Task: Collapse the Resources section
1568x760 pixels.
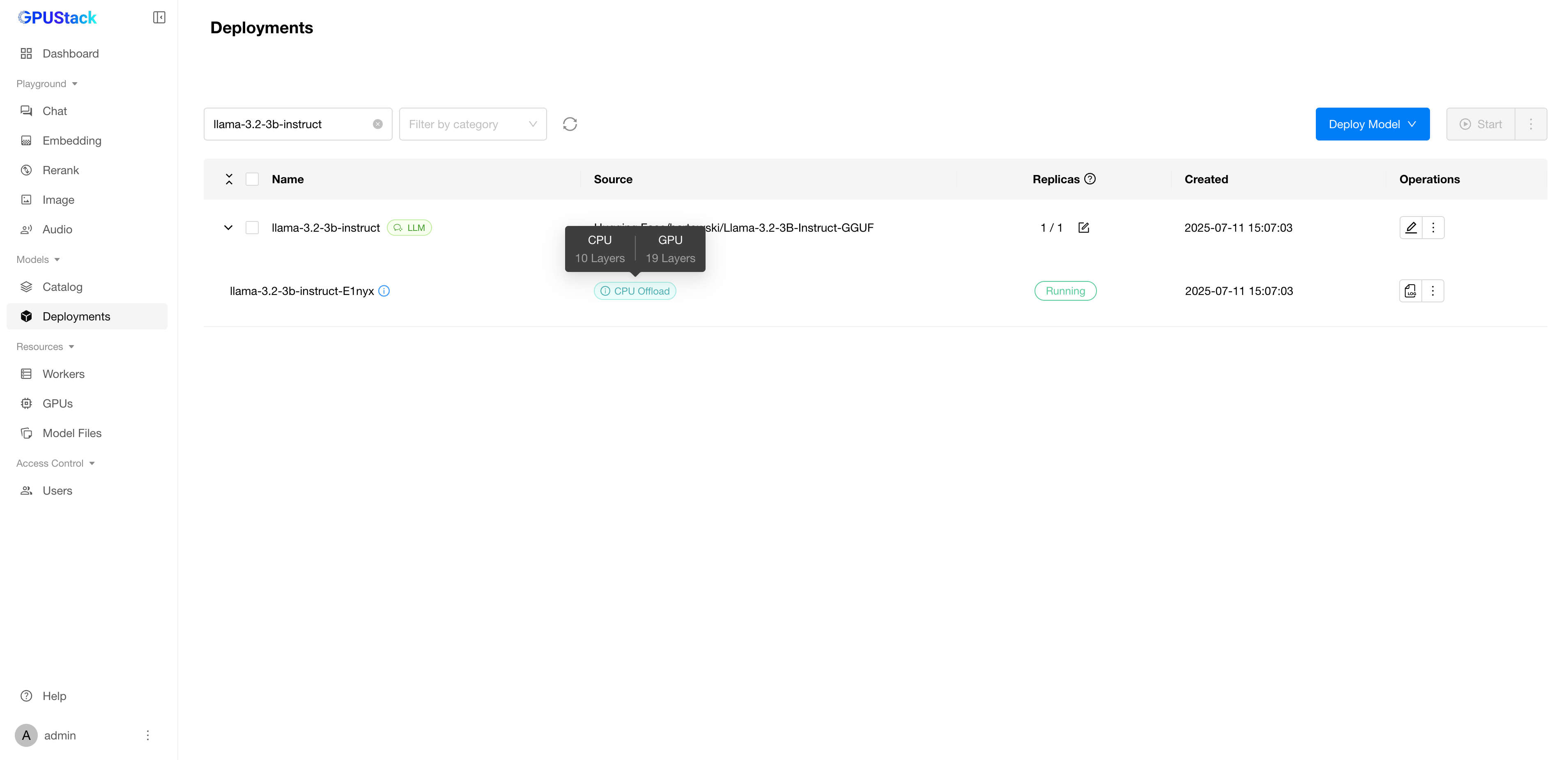Action: tap(45, 346)
